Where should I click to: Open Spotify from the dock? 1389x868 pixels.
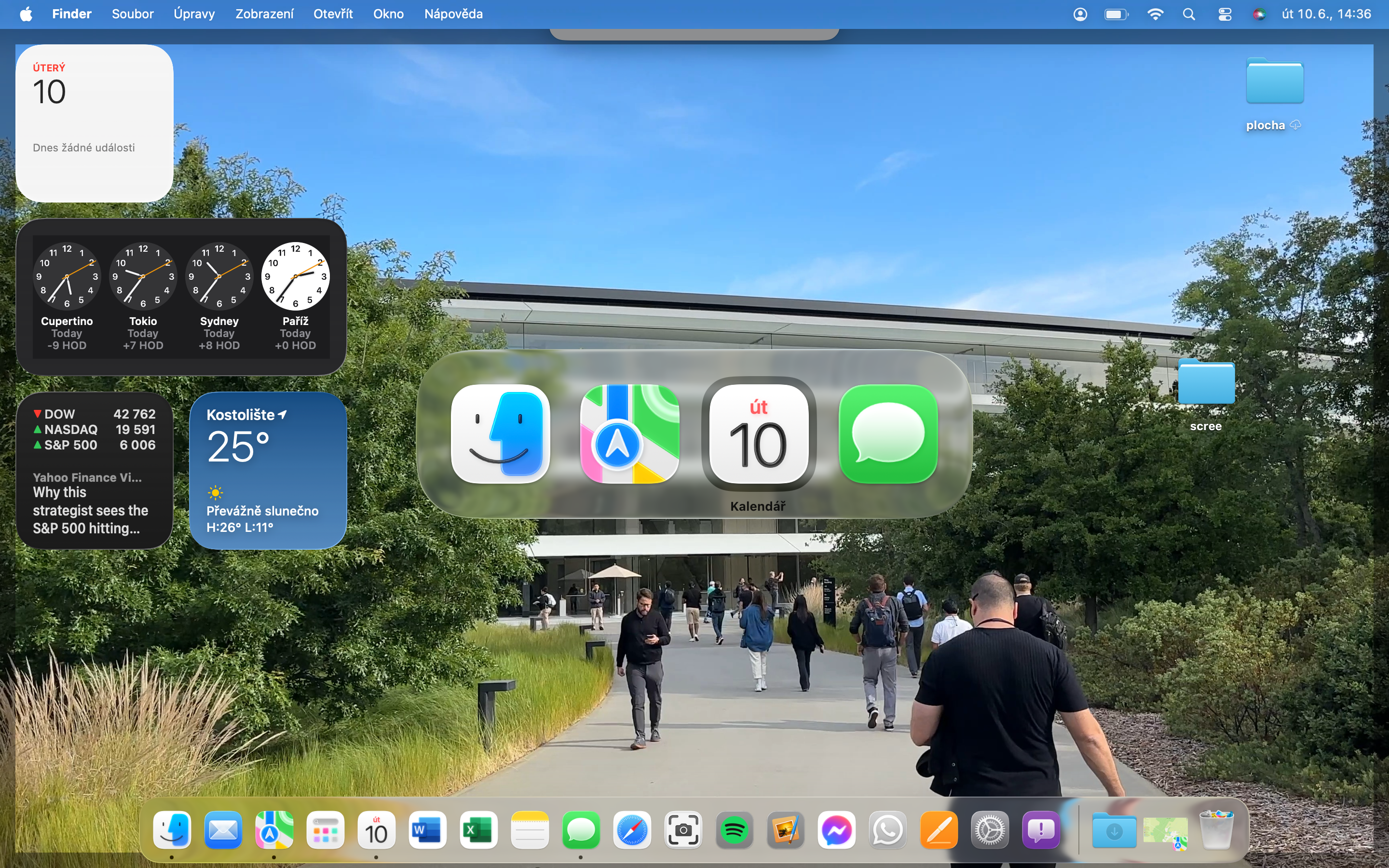pyautogui.click(x=734, y=830)
